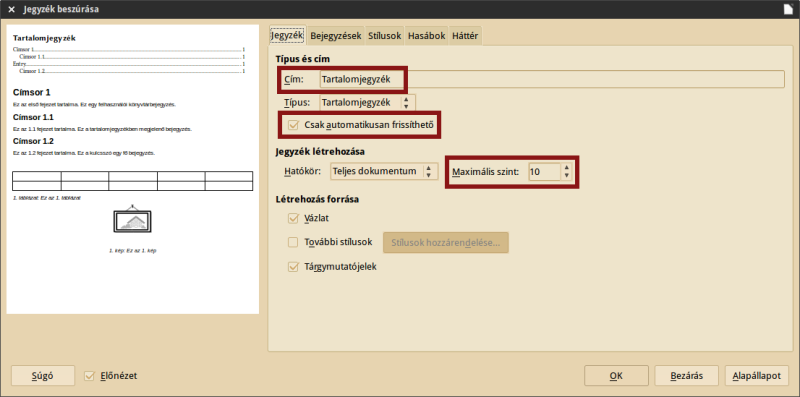Open the Hatókör dropdown
800x397 pixels.
[384, 171]
